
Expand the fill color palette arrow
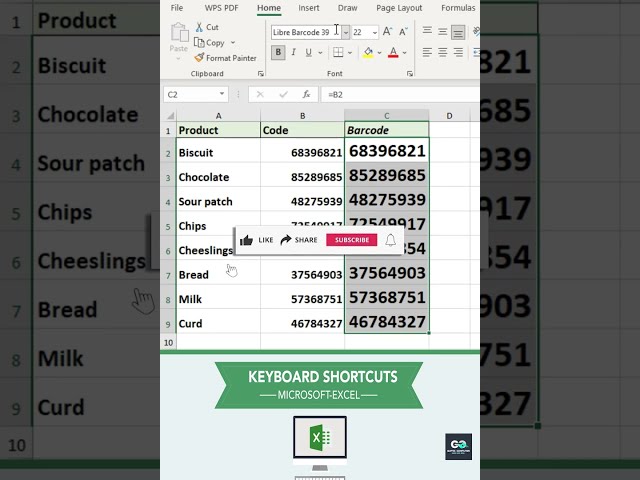point(379,52)
